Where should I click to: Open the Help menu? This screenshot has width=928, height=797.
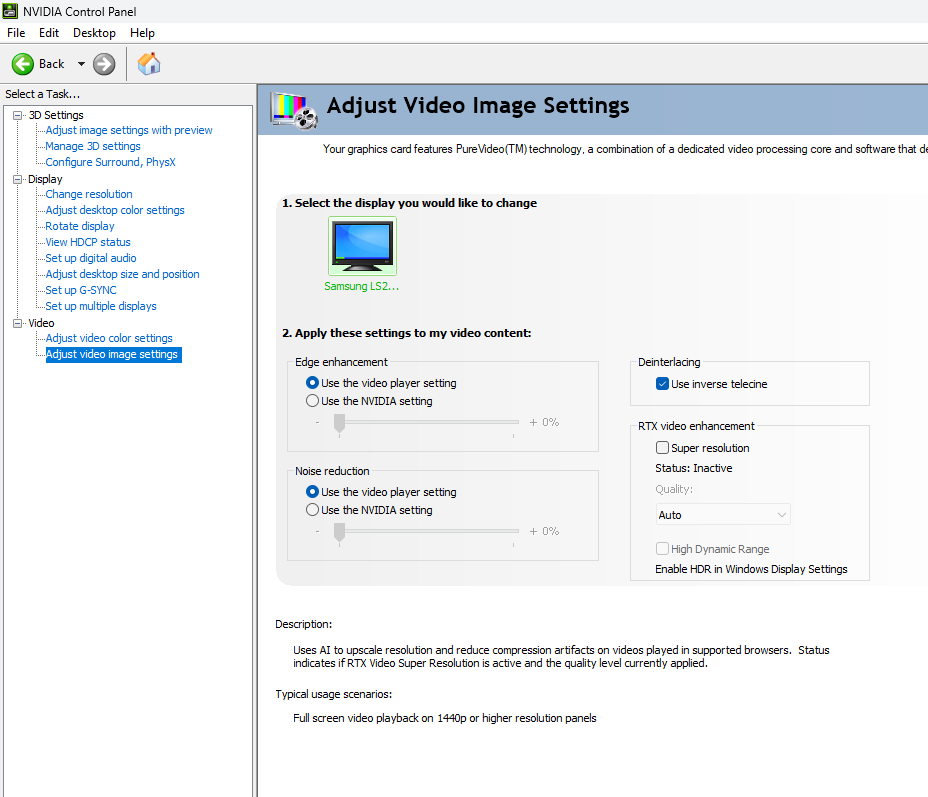click(x=142, y=33)
